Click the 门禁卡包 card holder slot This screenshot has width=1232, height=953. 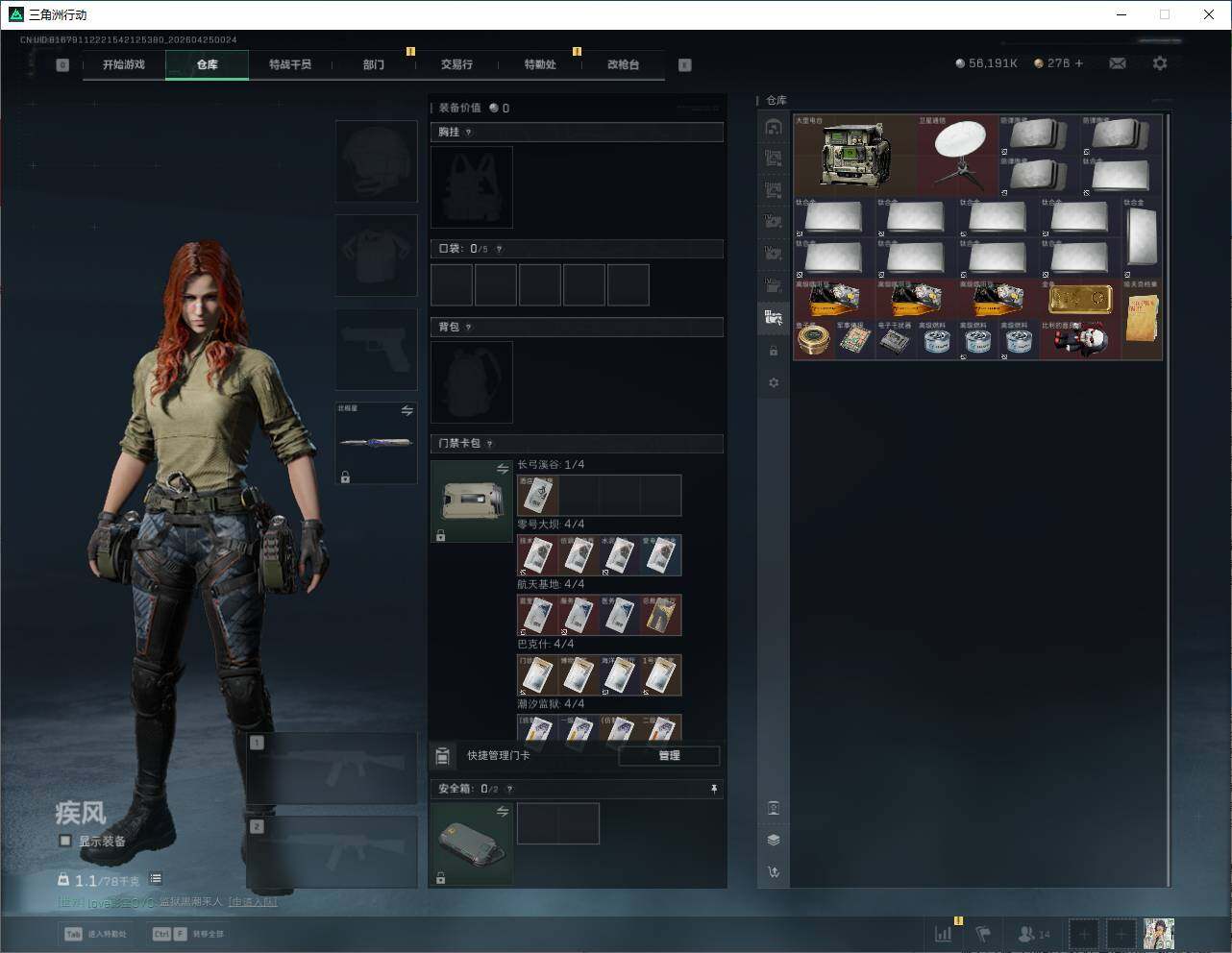point(472,501)
